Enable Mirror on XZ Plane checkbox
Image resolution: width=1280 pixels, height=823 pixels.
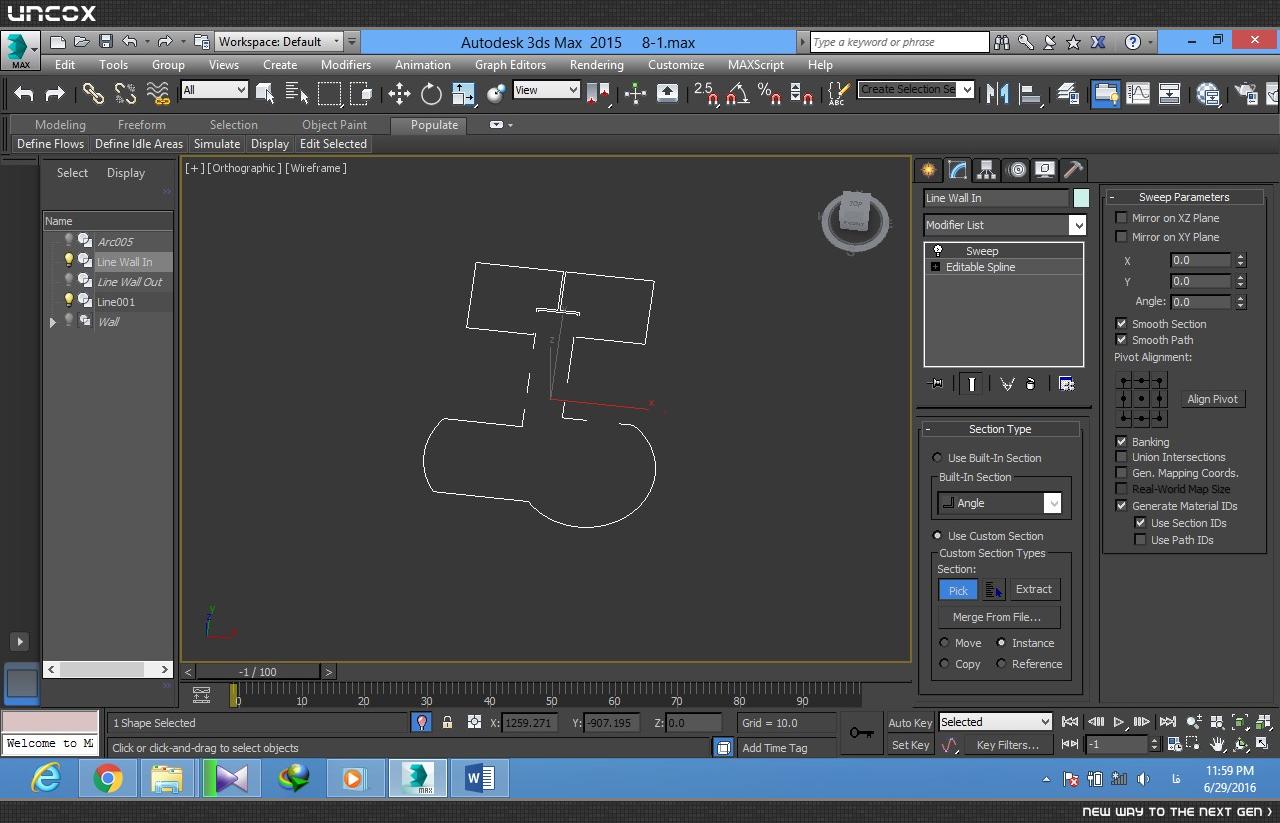(1121, 218)
